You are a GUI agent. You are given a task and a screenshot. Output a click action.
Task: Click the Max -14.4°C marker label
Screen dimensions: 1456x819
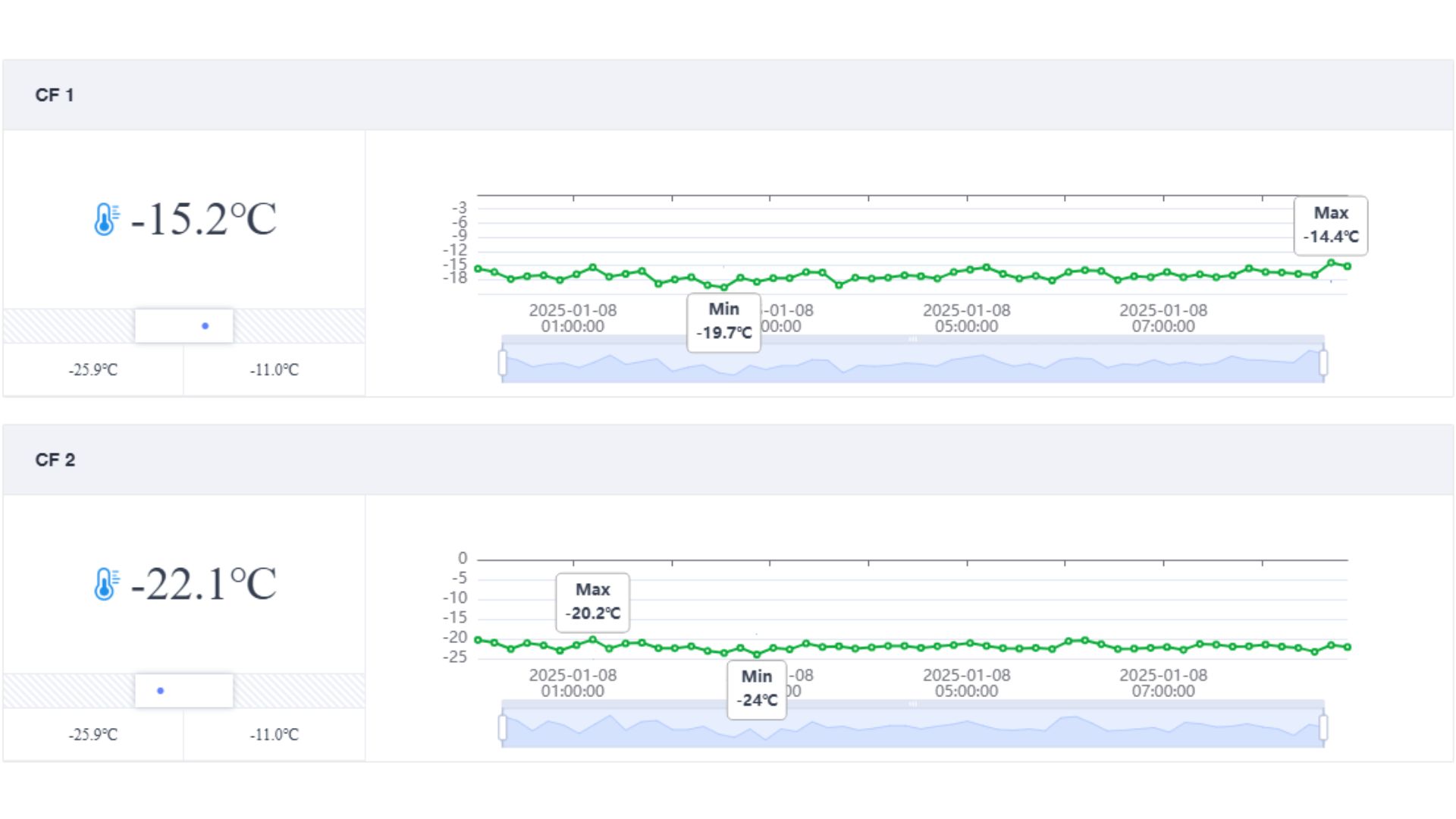coord(1331,225)
